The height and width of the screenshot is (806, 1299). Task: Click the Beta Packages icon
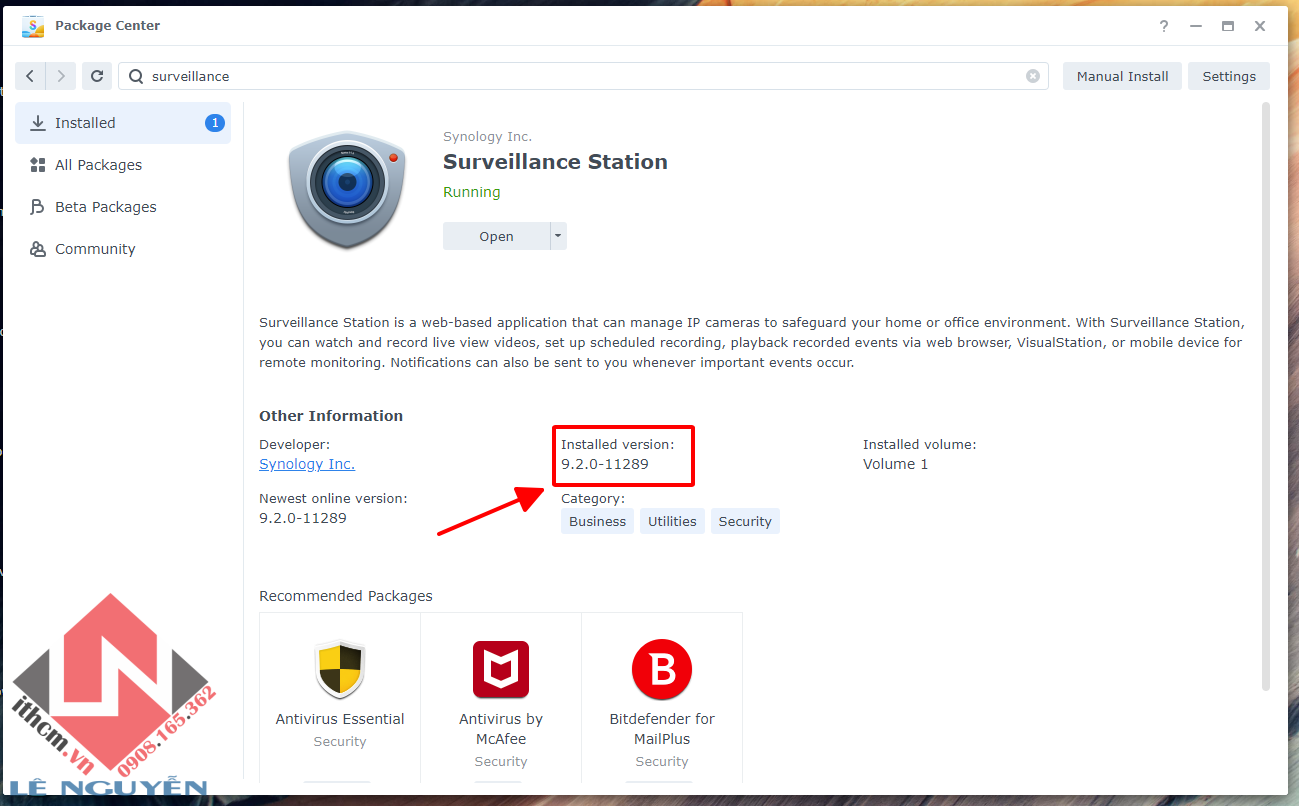coord(38,207)
